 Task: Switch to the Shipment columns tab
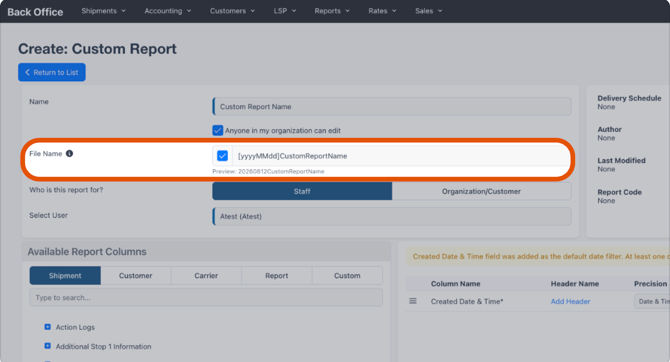tap(65, 276)
